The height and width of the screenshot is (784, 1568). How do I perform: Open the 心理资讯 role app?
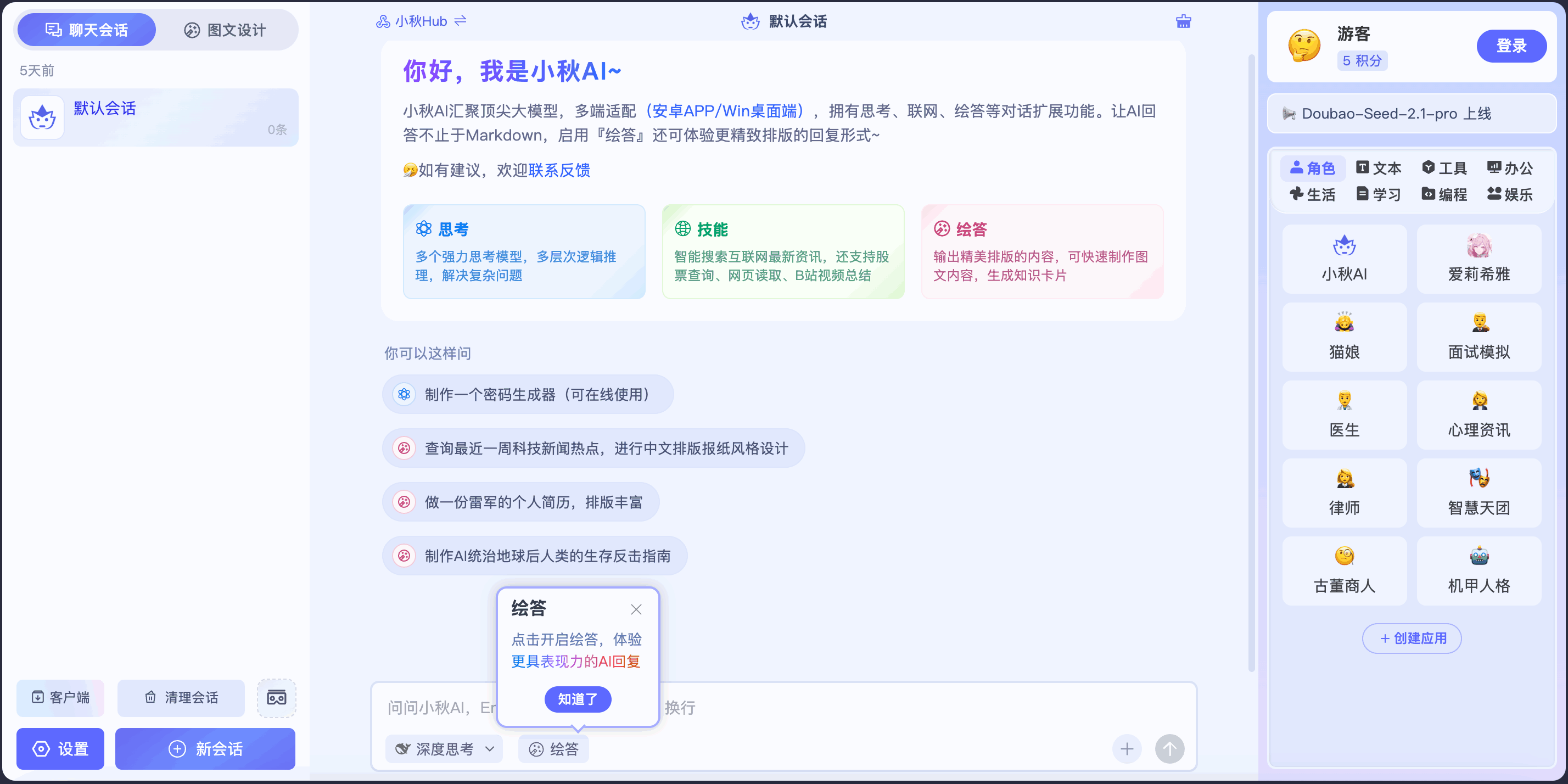tap(1479, 415)
